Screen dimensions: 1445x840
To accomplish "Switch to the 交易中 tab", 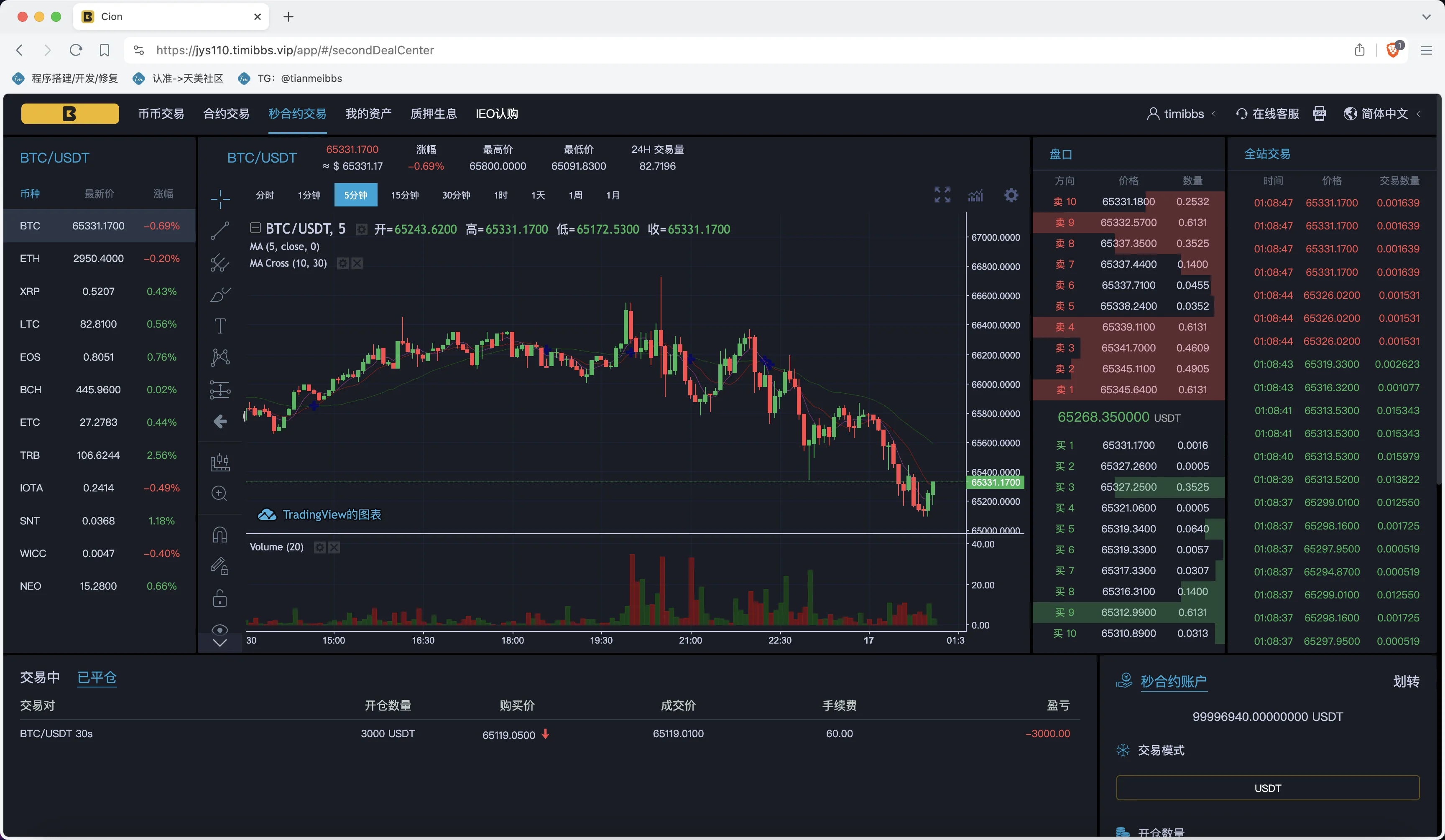I will click(x=40, y=677).
